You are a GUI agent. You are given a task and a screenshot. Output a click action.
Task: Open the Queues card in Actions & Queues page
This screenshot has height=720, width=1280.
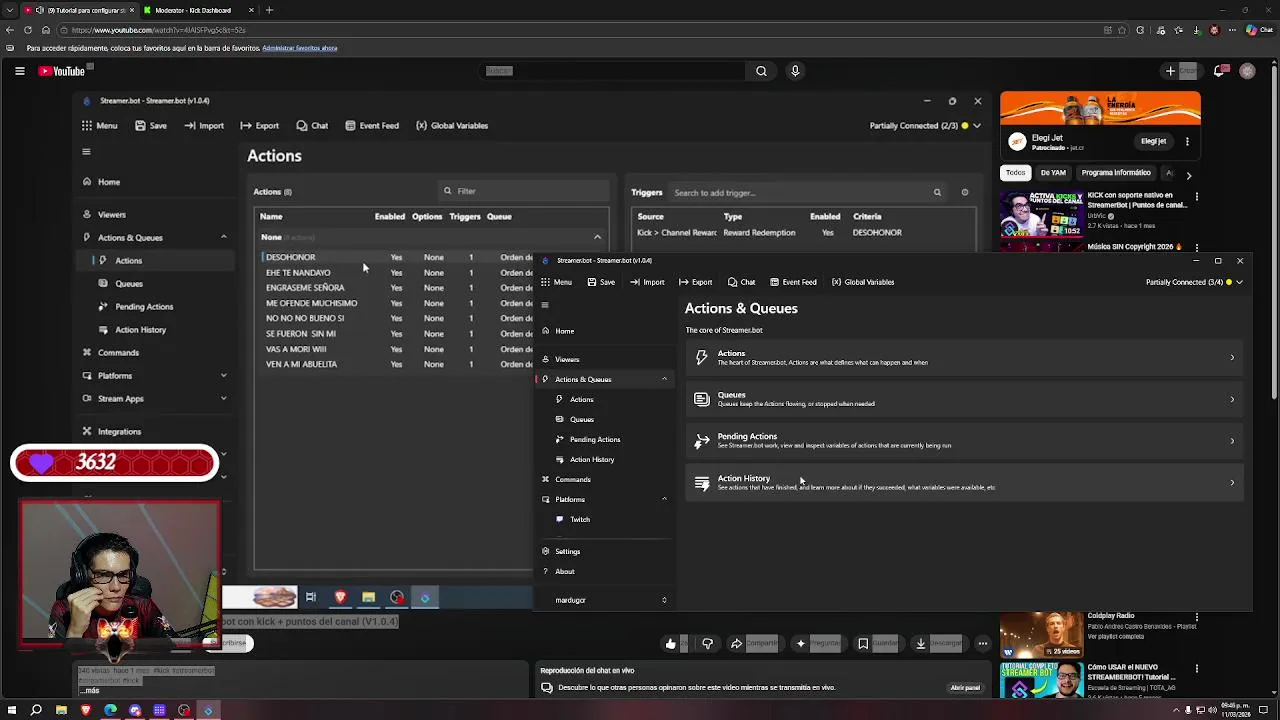[964, 399]
